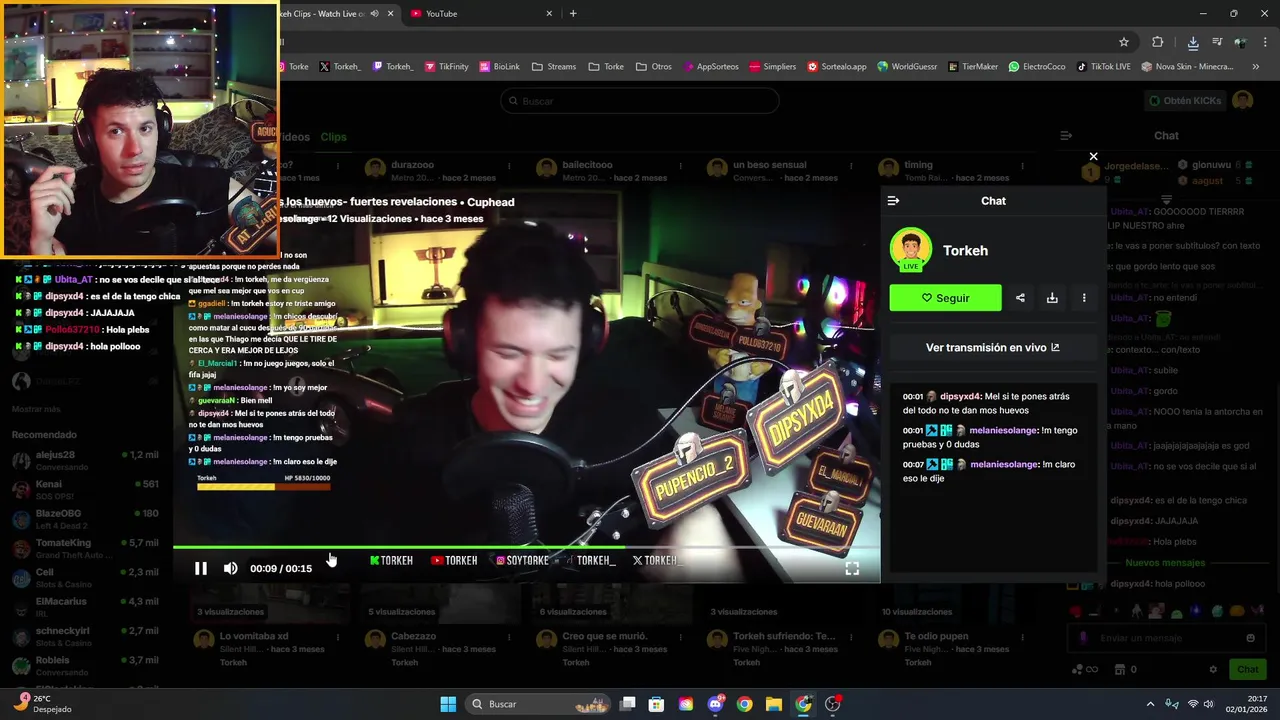Enter fullscreen on the clip player
The image size is (1280, 720).
pyautogui.click(x=852, y=568)
